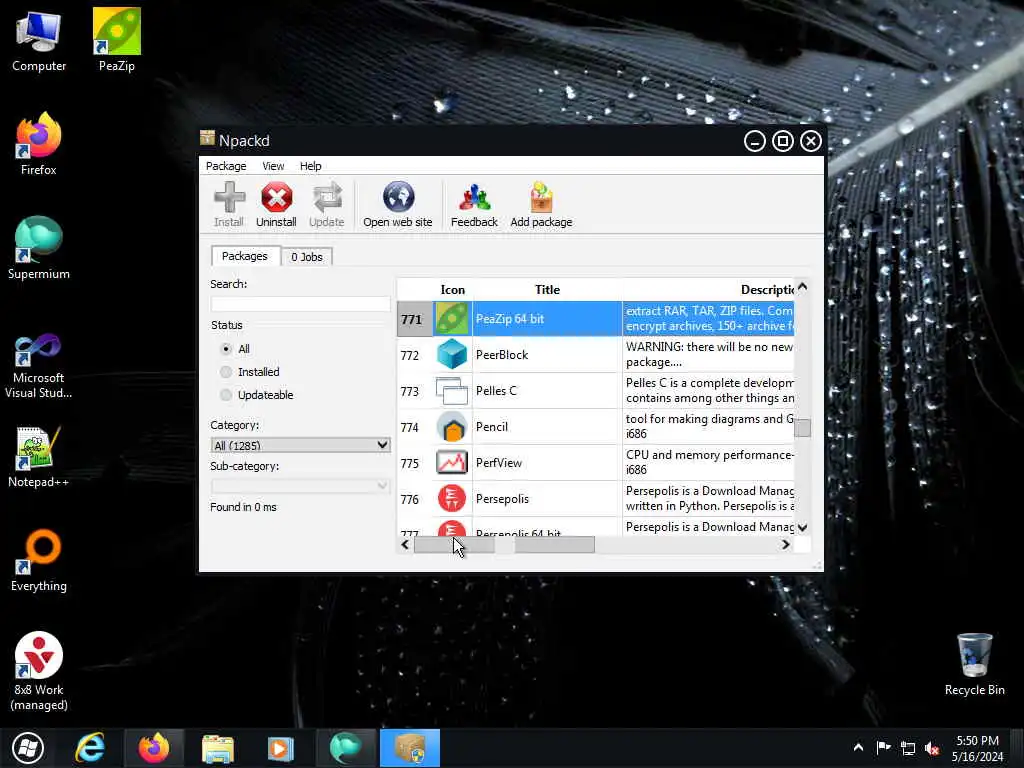Click the Npackd taskbar button
Screen dimensions: 1024x768
[410, 748]
